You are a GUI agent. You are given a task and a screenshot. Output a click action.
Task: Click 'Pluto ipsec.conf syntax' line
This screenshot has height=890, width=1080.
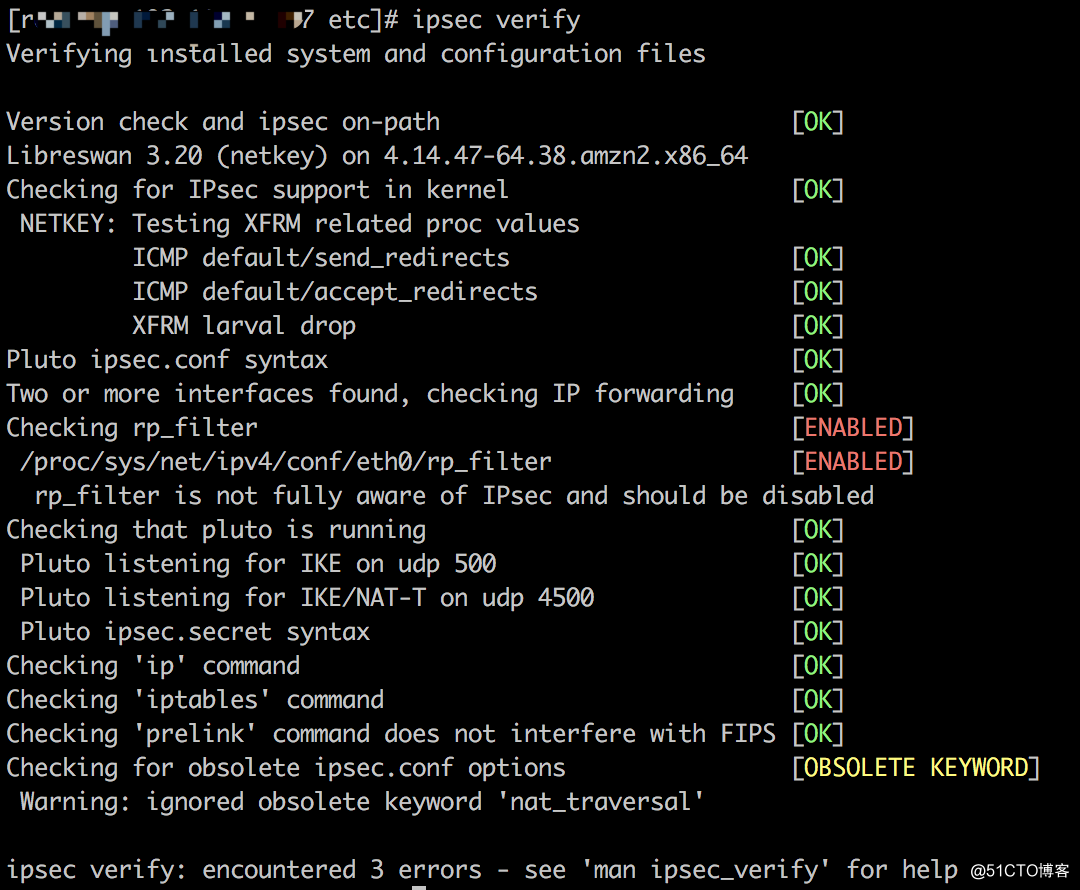(167, 360)
